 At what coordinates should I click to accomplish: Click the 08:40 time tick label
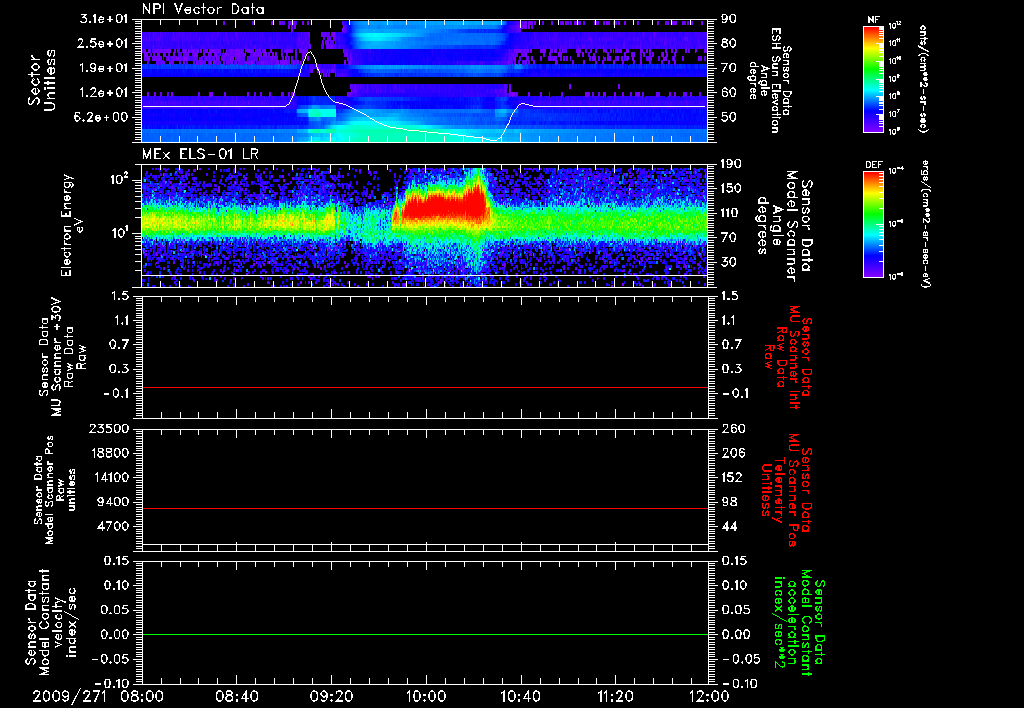pyautogui.click(x=236, y=697)
